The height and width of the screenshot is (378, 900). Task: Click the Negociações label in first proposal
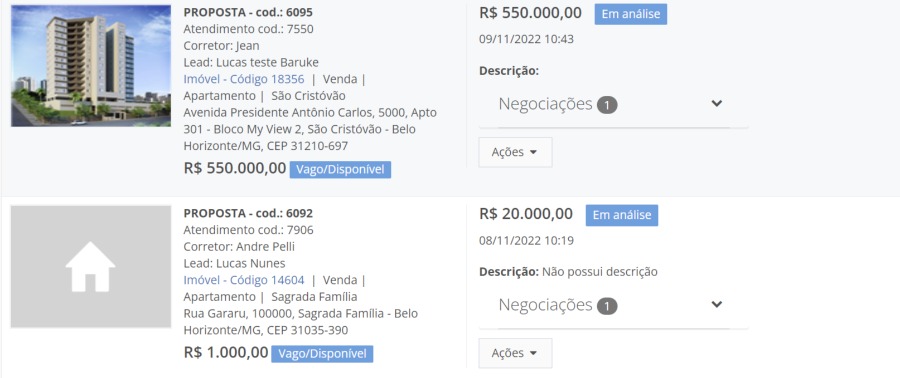pyautogui.click(x=545, y=104)
